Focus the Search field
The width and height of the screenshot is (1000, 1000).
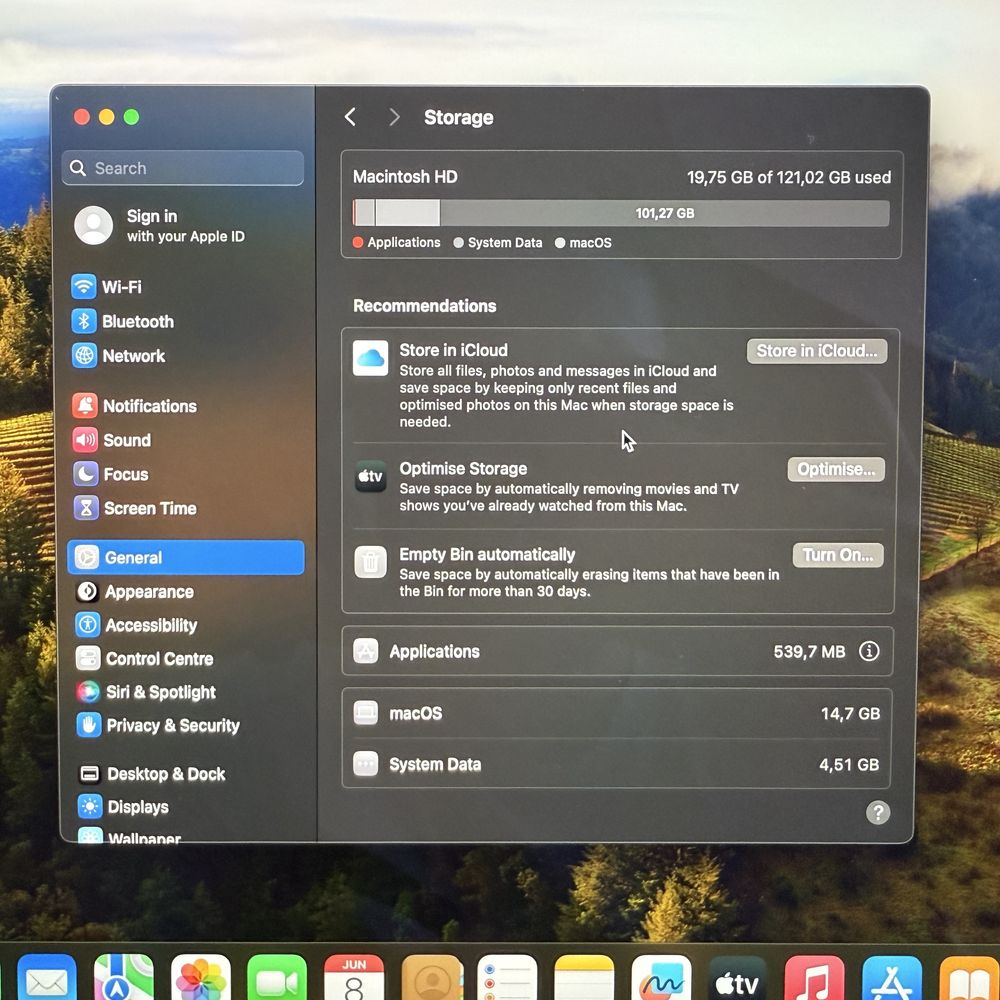pos(183,168)
